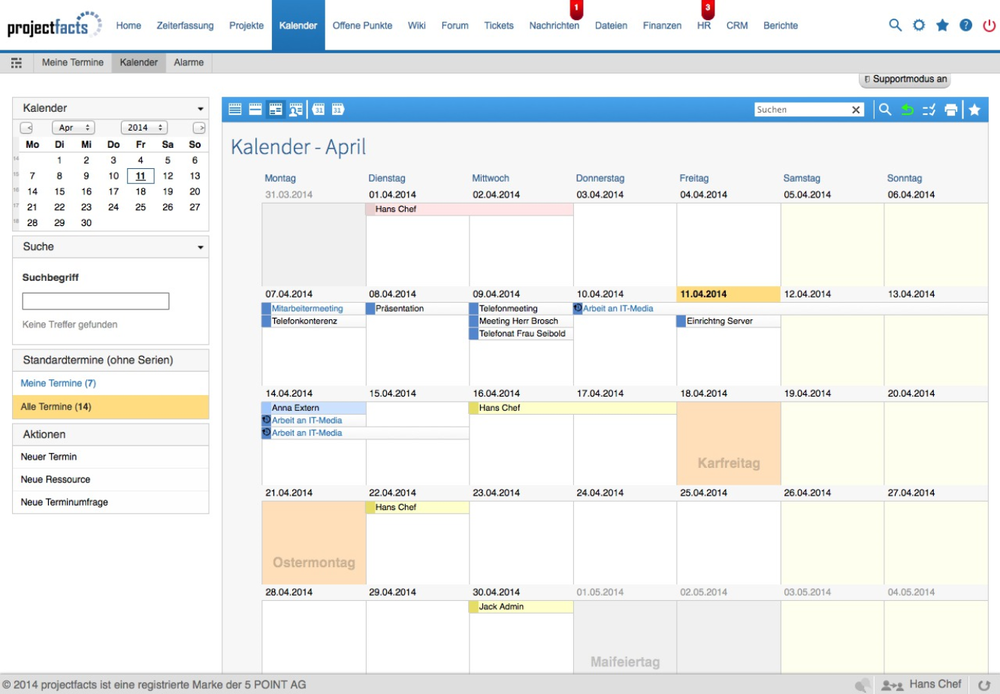Click the projectfacts logo
The width and height of the screenshot is (1000, 694).
pos(54,26)
